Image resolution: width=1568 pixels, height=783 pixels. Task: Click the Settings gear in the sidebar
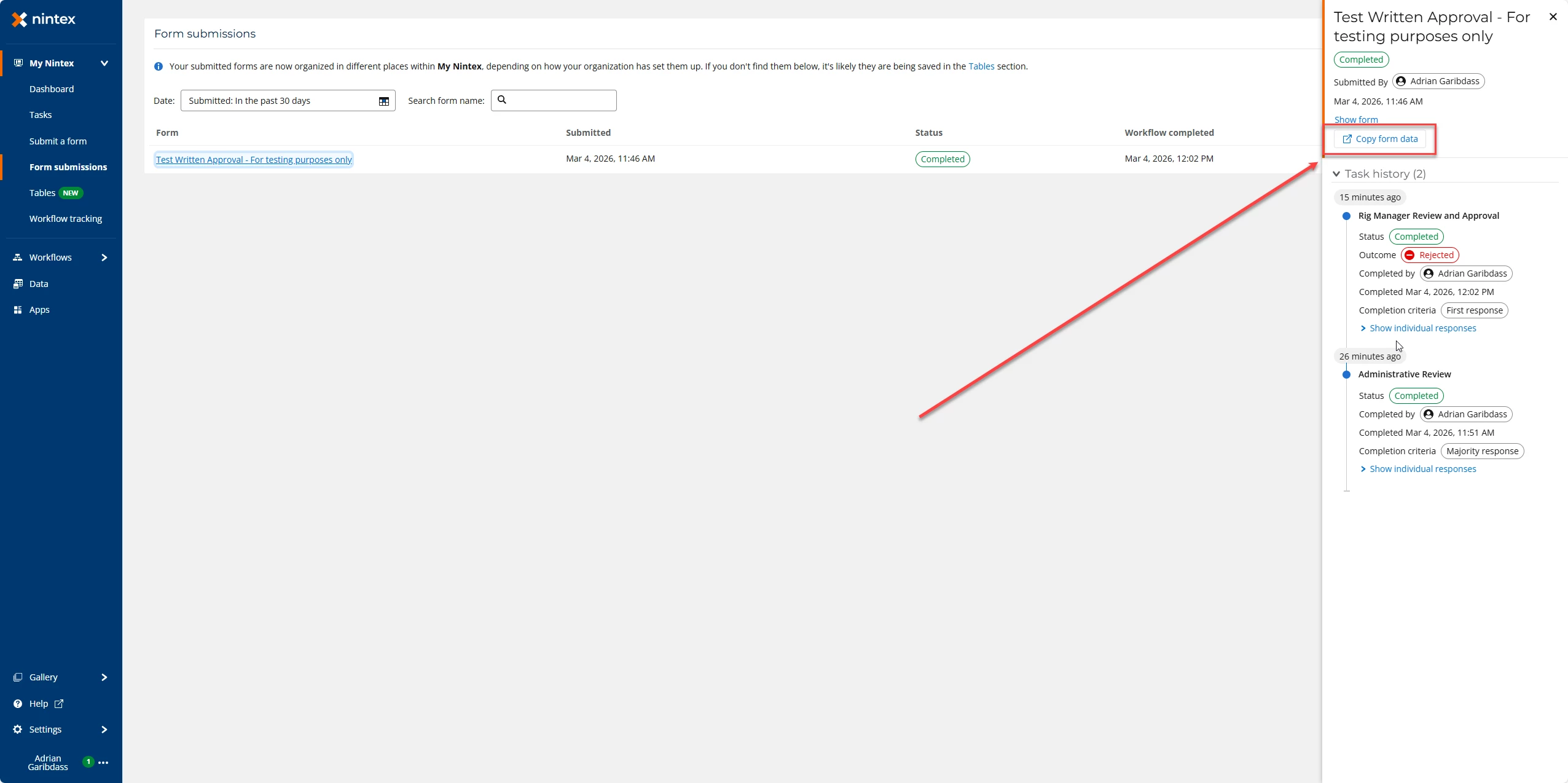tap(18, 730)
